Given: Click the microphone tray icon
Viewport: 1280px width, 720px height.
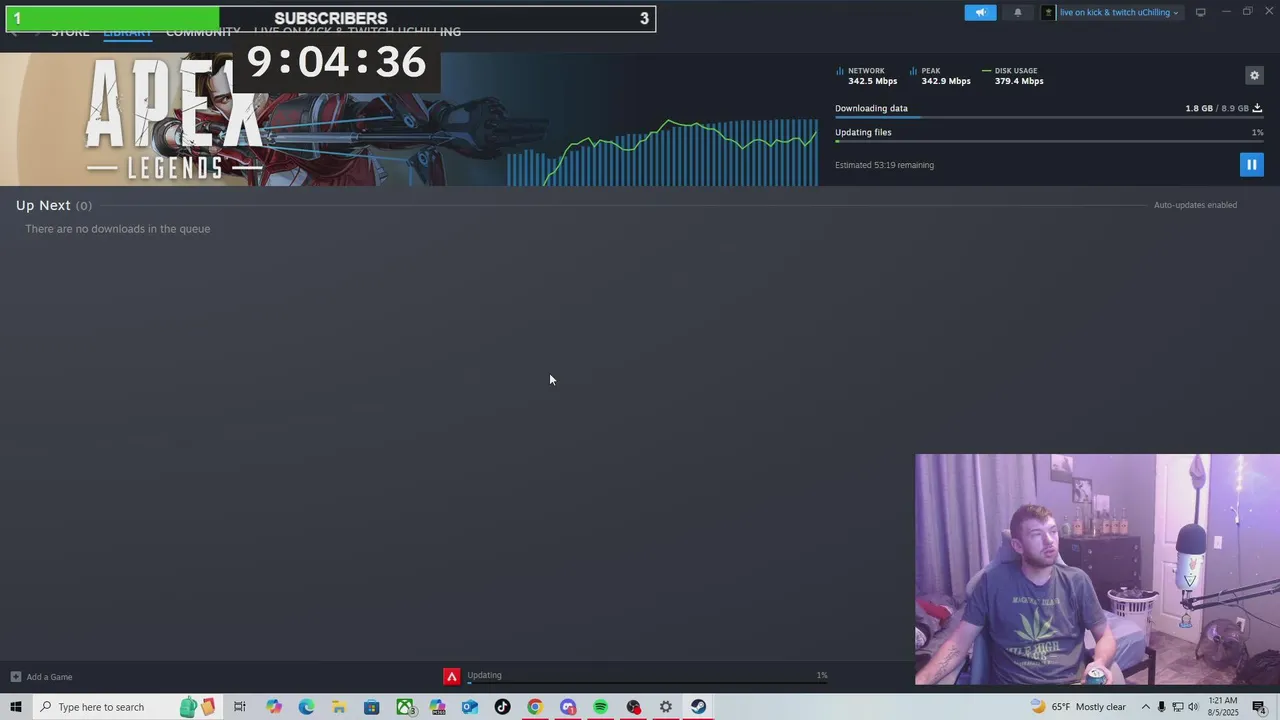Looking at the screenshot, I should (x=1161, y=707).
